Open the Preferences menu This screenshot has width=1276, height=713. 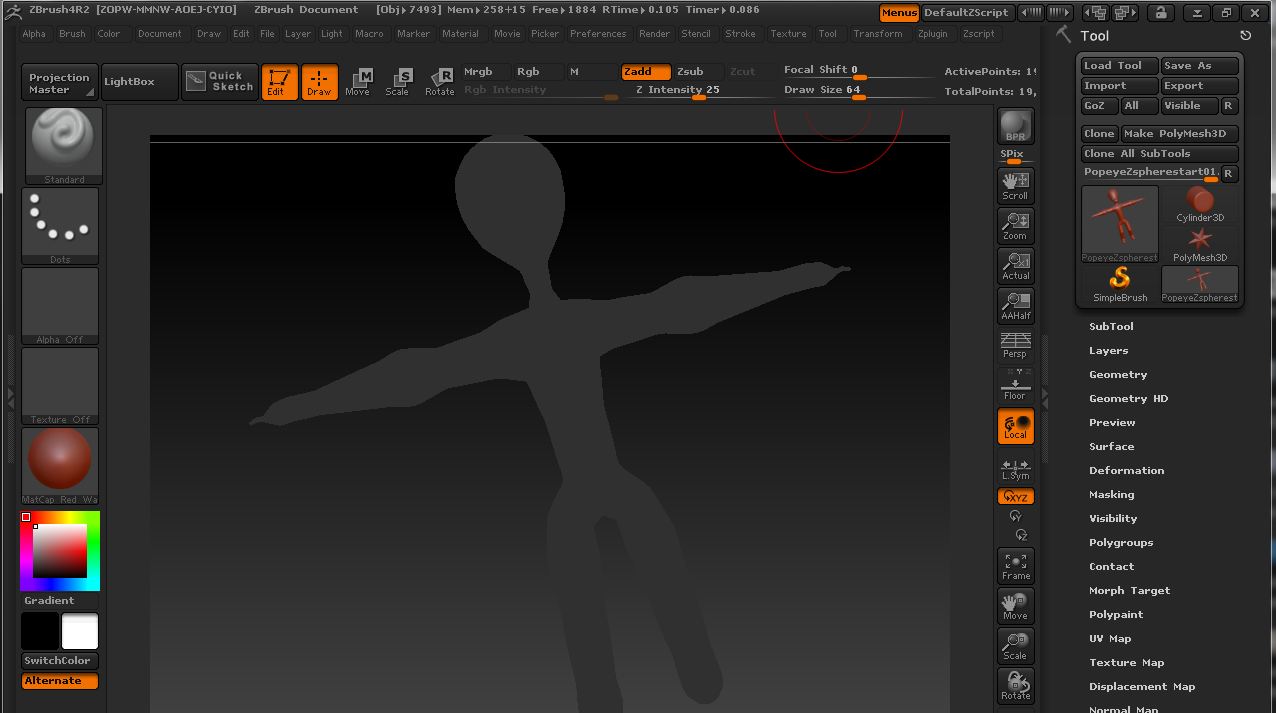(x=598, y=33)
